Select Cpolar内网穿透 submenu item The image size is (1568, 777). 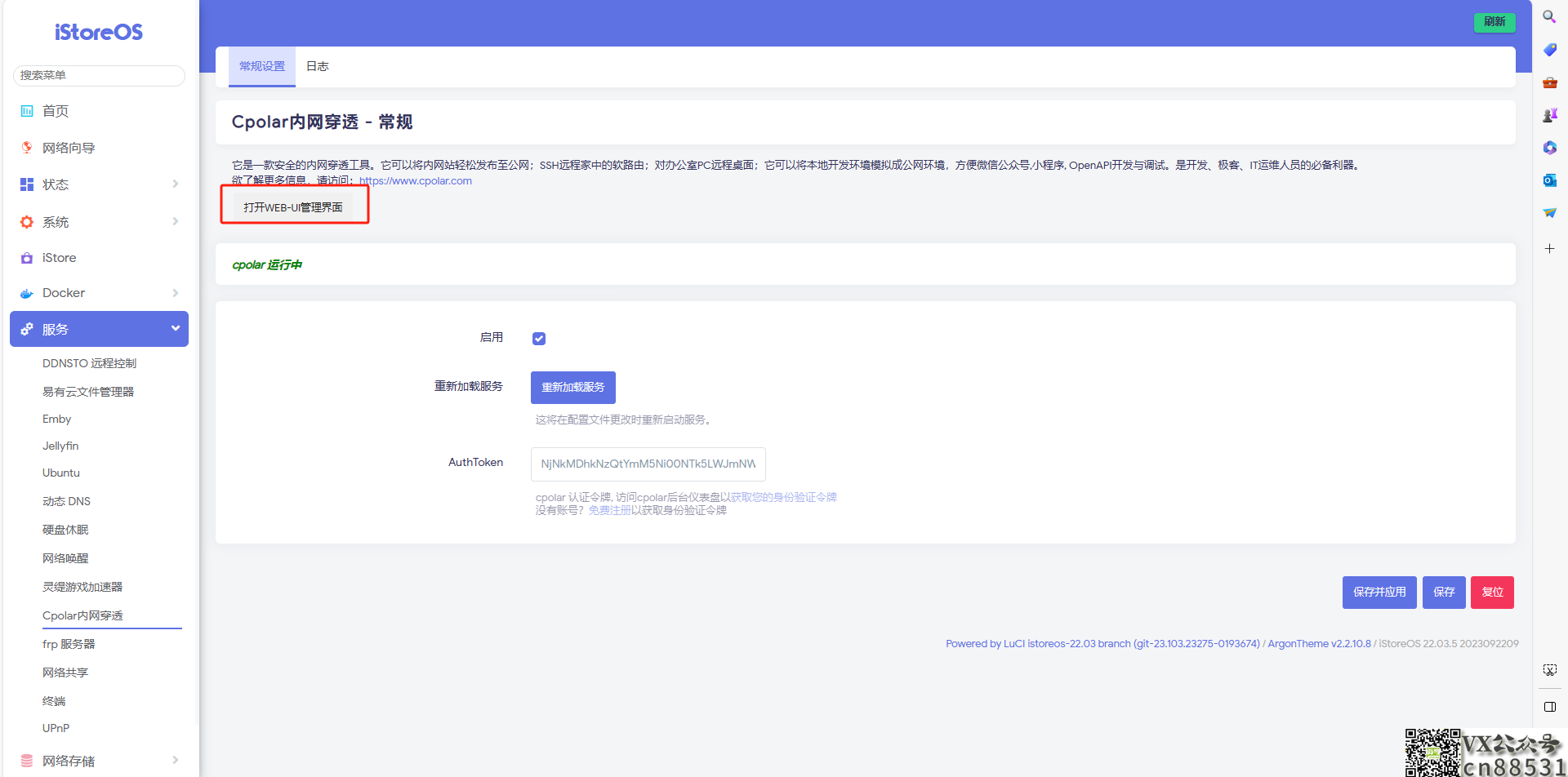(x=82, y=615)
